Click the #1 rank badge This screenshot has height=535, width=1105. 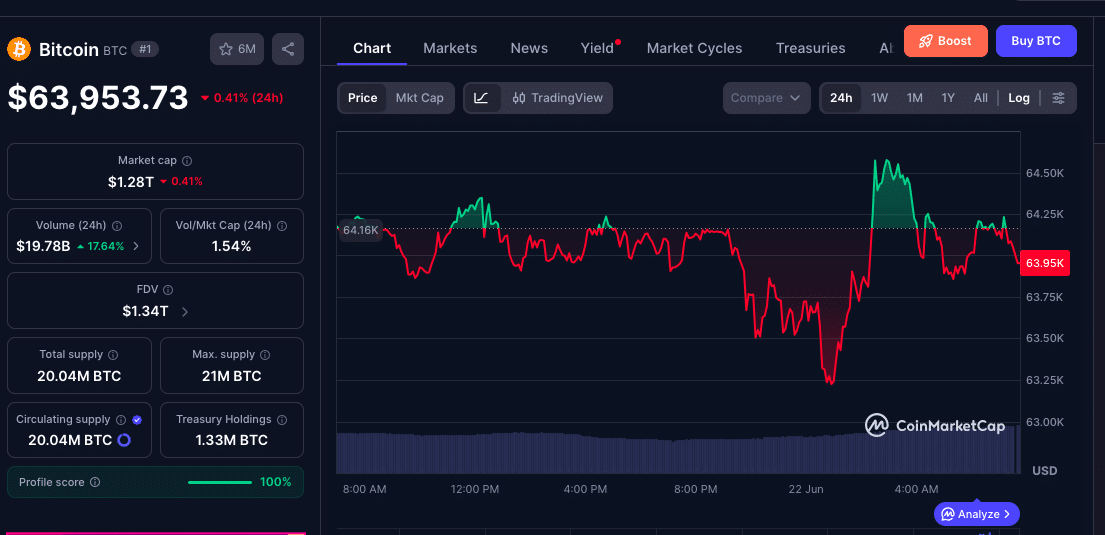click(145, 49)
